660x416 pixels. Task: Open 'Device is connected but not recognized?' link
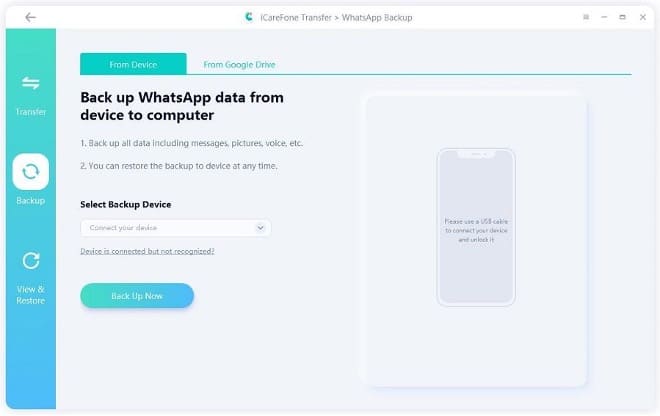pos(147,251)
